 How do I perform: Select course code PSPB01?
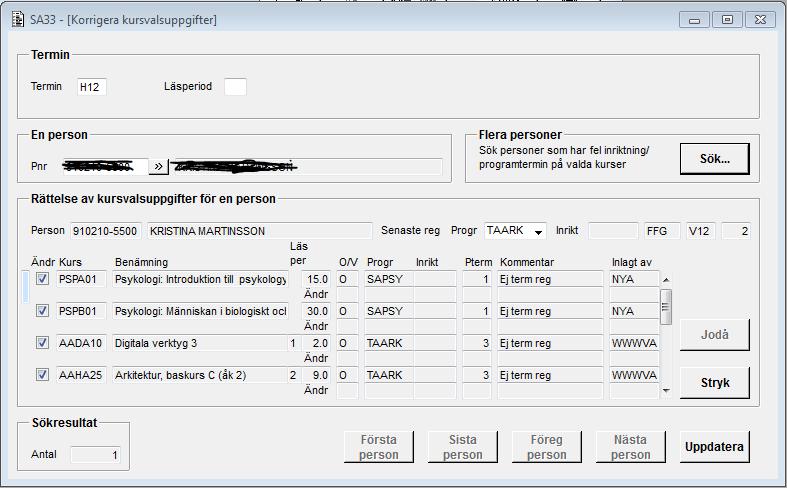[81, 311]
